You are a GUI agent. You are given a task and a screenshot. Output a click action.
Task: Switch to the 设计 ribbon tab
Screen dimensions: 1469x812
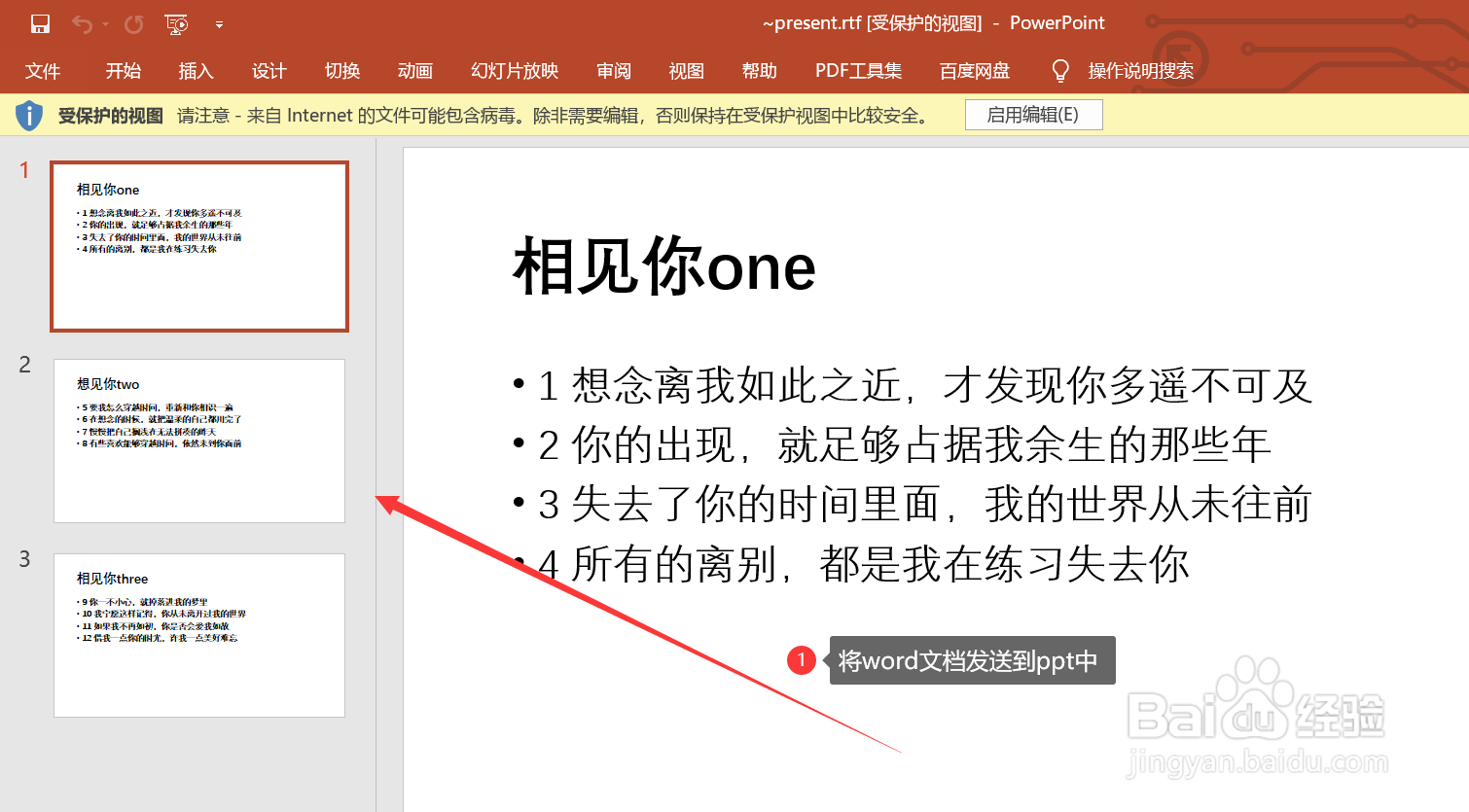269,69
